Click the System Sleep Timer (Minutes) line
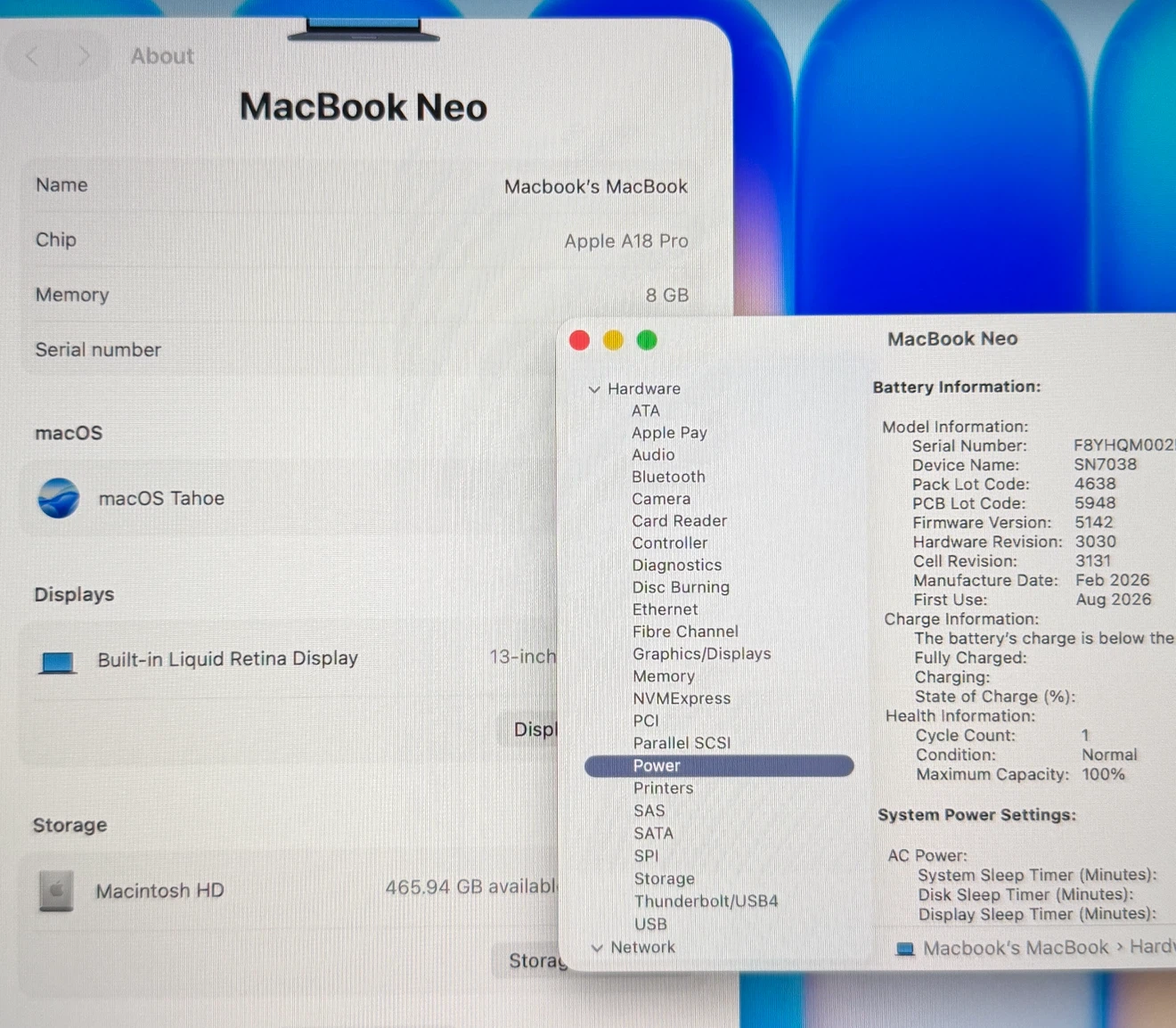Viewport: 1176px width, 1028px height. [x=1038, y=876]
